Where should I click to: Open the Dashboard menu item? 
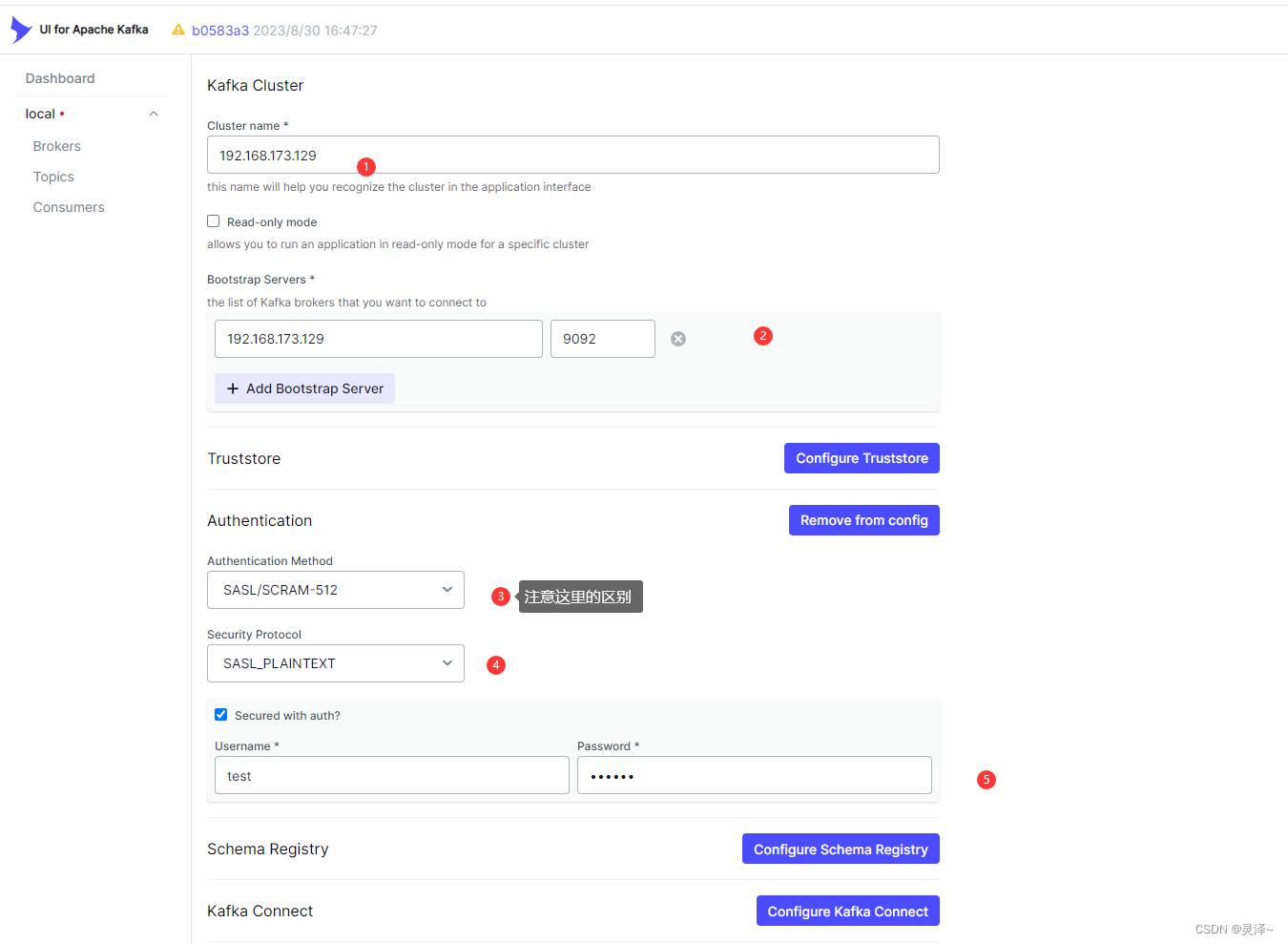pyautogui.click(x=60, y=78)
